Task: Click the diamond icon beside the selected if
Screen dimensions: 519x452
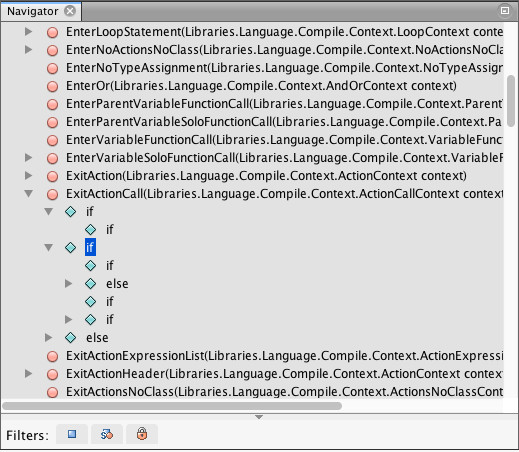Action: pyautogui.click(x=71, y=248)
